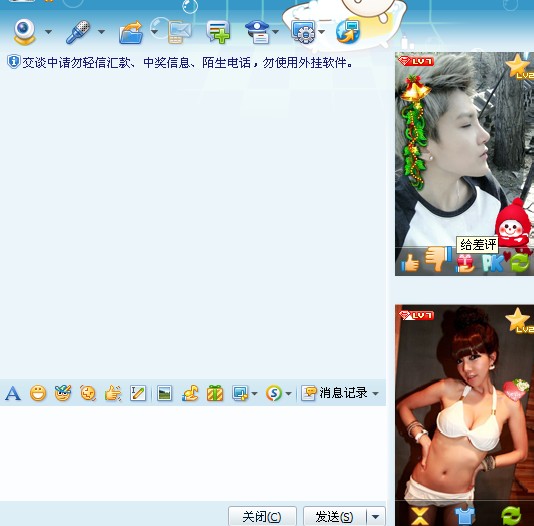Screen dimensions: 534x526
Task: Expand the send file dropdown arrow
Action: (154, 32)
